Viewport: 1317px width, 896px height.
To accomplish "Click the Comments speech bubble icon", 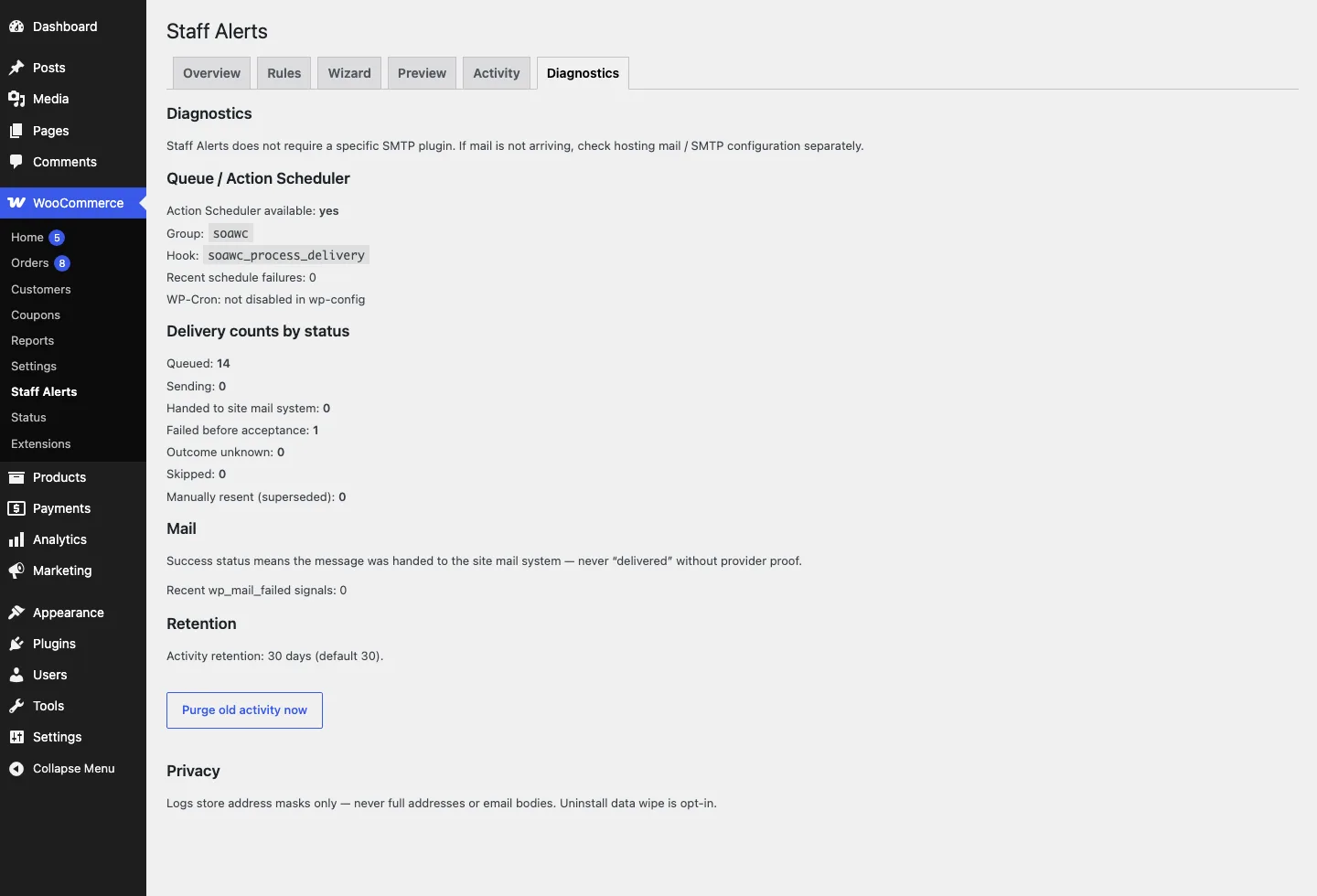I will pyautogui.click(x=16, y=162).
